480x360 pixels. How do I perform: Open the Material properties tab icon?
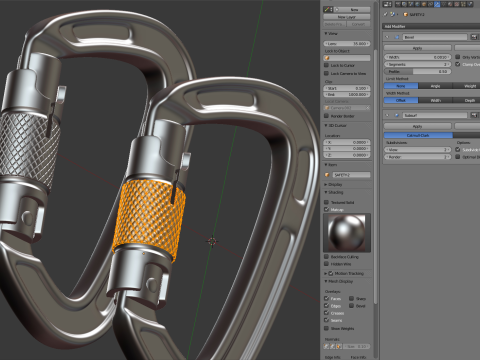[450, 4]
